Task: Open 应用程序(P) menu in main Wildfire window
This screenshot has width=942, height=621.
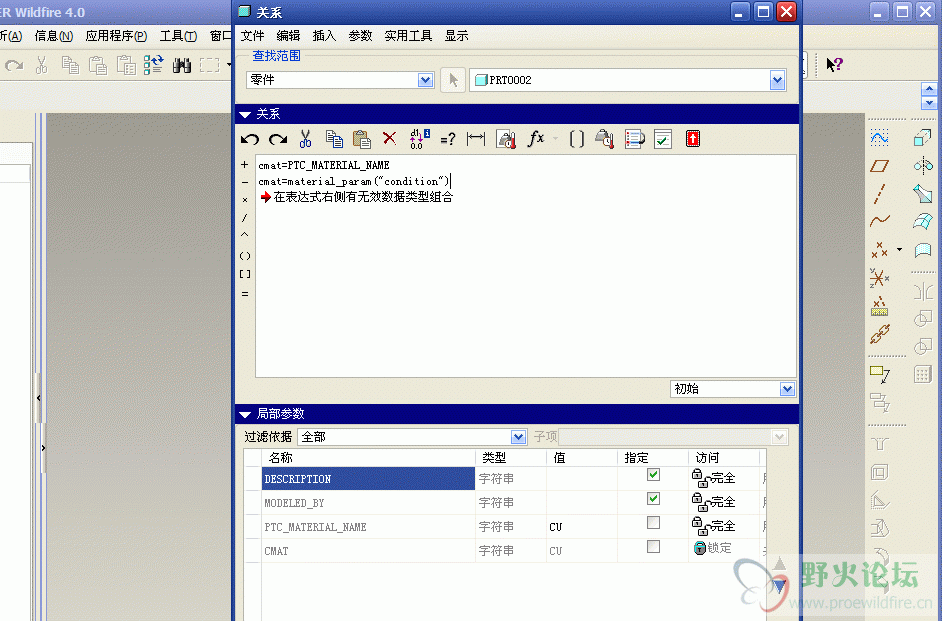Action: pos(117,36)
